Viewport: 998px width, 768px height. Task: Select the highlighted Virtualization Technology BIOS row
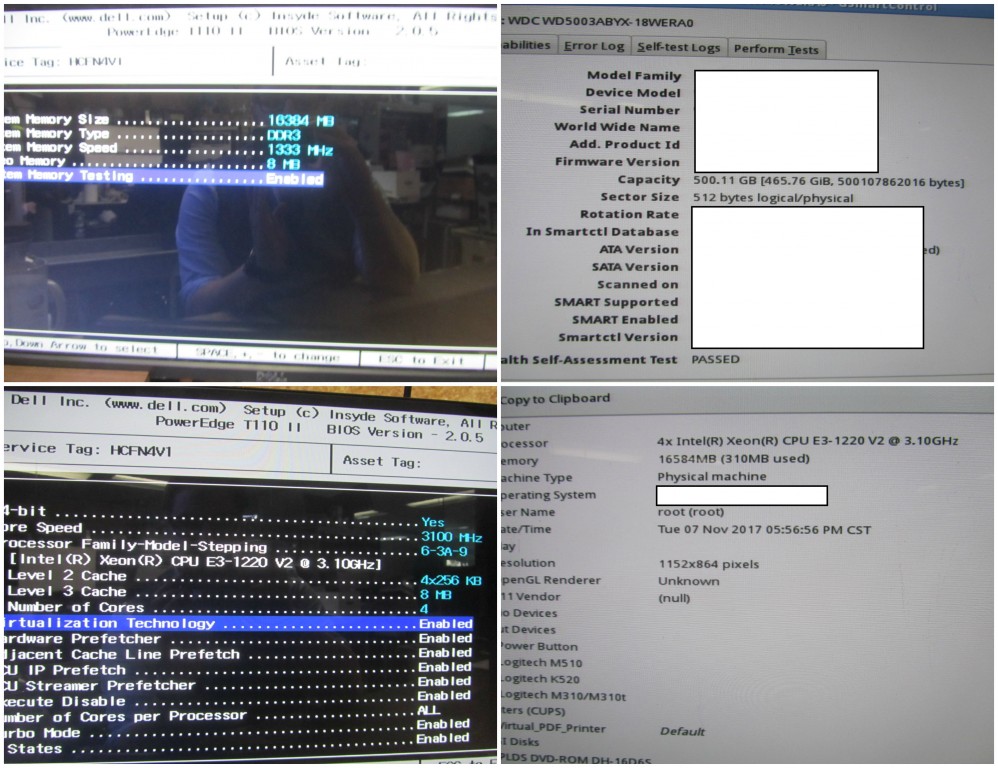(238, 624)
